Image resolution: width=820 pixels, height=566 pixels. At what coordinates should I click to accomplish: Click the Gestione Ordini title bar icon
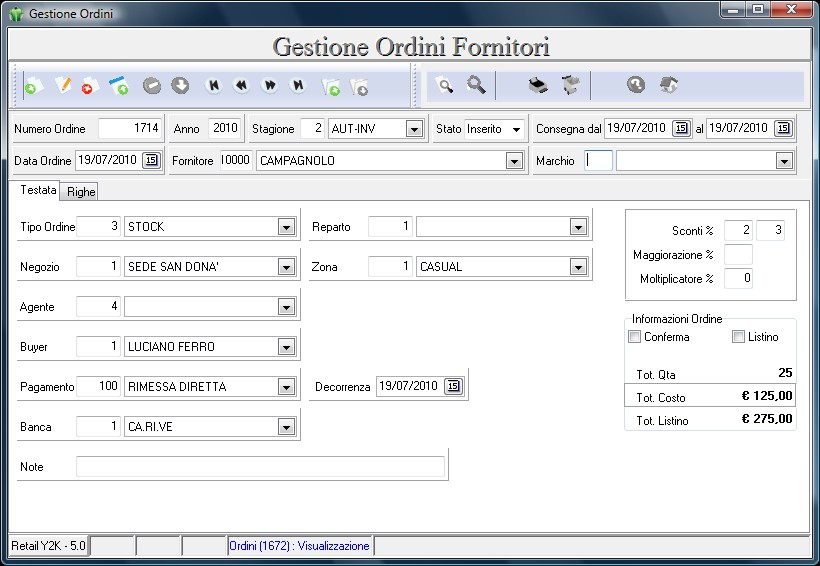16,14
